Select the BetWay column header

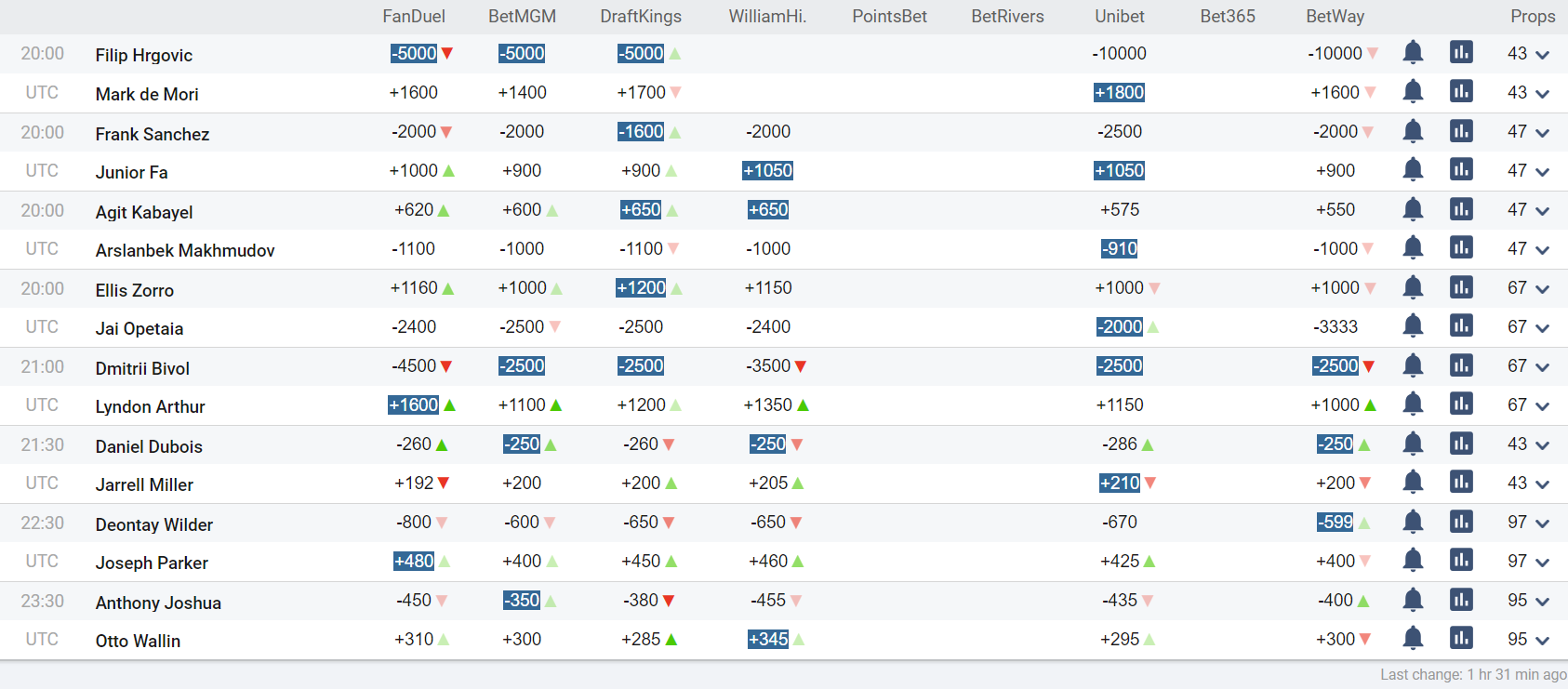tap(1335, 17)
